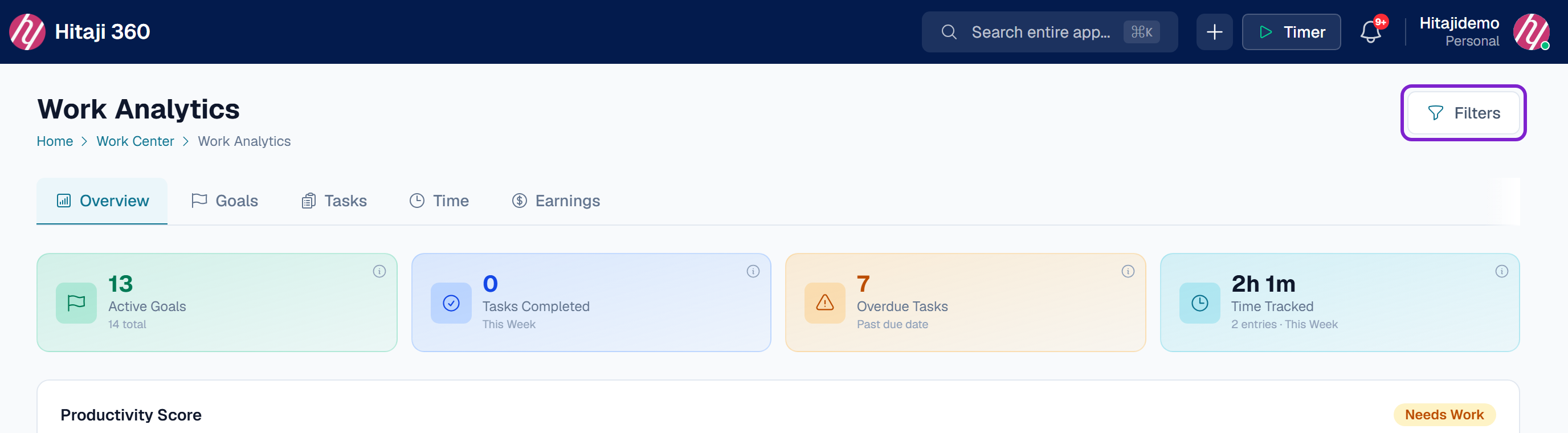
Task: Click info icon on Active Goals card
Action: 379,271
